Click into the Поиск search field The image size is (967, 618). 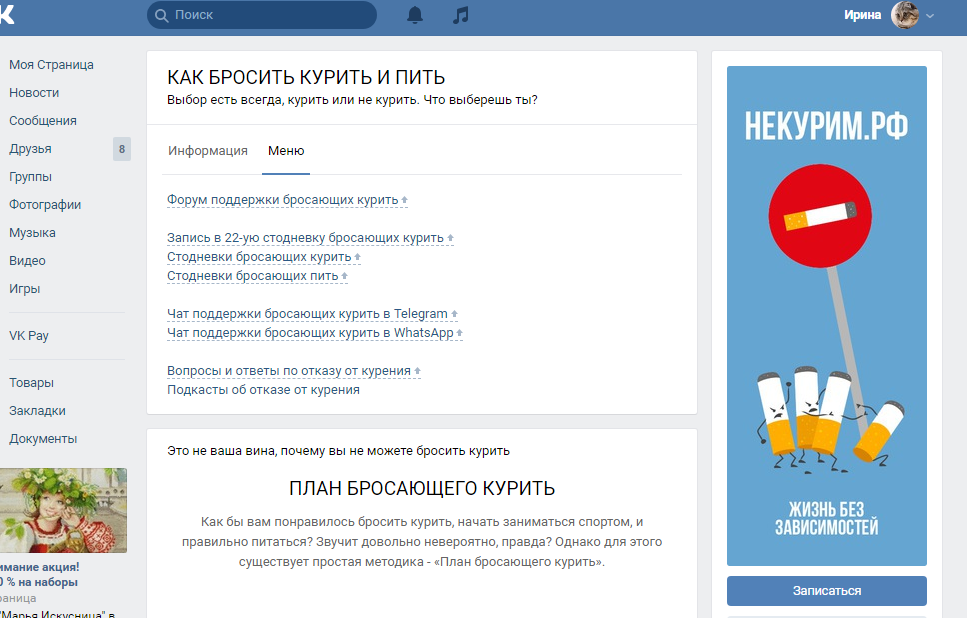[x=270, y=15]
